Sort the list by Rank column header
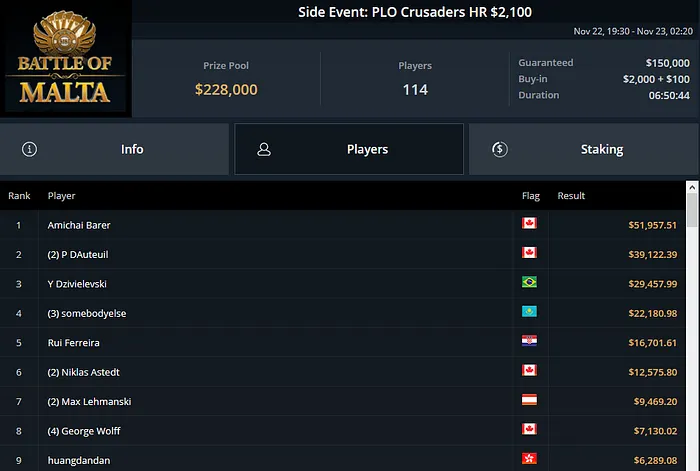Screen dimensions: 700x471 tap(19, 196)
